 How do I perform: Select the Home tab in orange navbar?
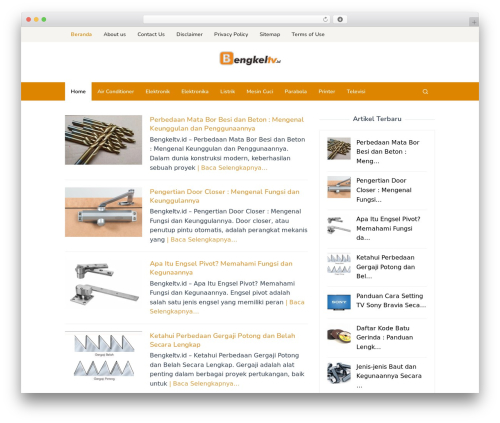(78, 91)
